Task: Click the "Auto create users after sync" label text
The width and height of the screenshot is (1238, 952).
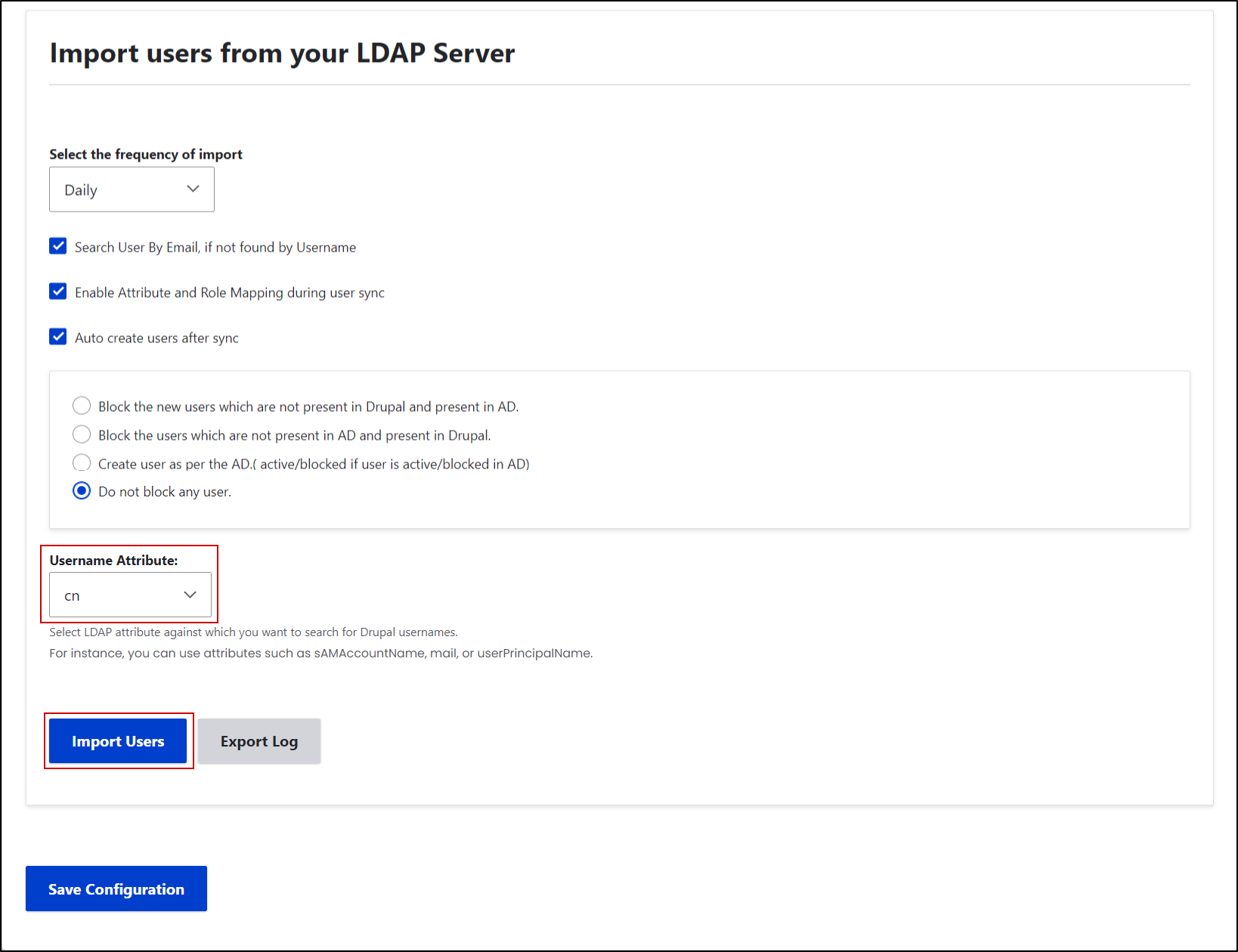Action: click(x=156, y=337)
